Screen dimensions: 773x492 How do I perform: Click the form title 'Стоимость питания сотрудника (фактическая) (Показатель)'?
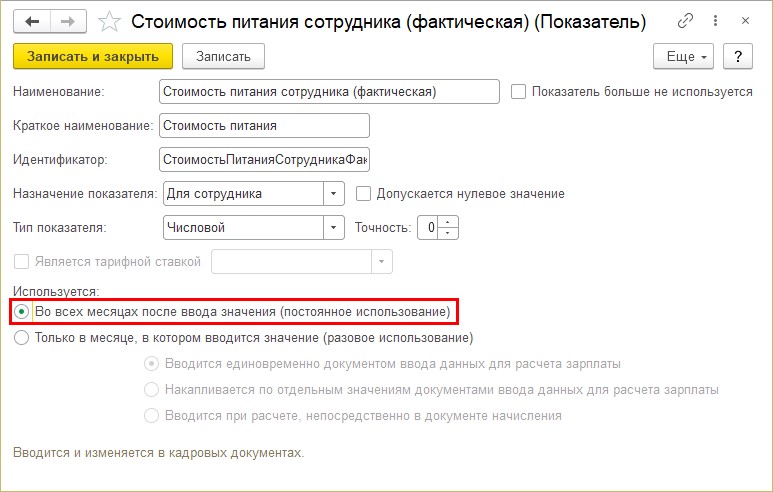click(x=388, y=22)
